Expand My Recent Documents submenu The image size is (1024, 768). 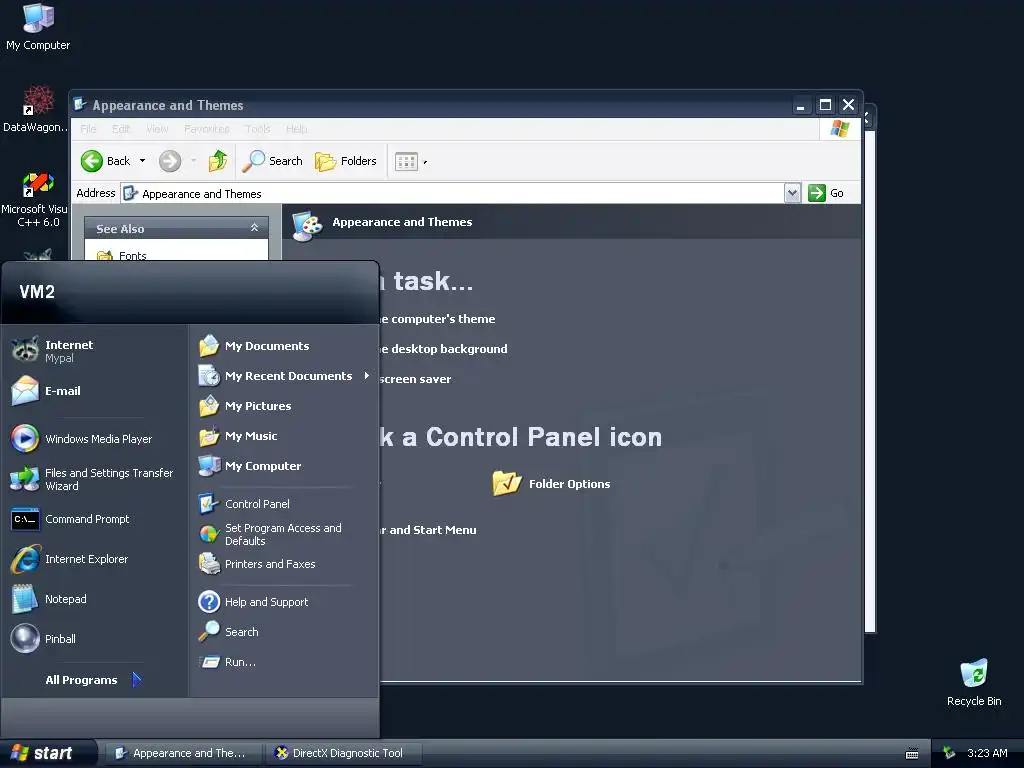tap(283, 376)
